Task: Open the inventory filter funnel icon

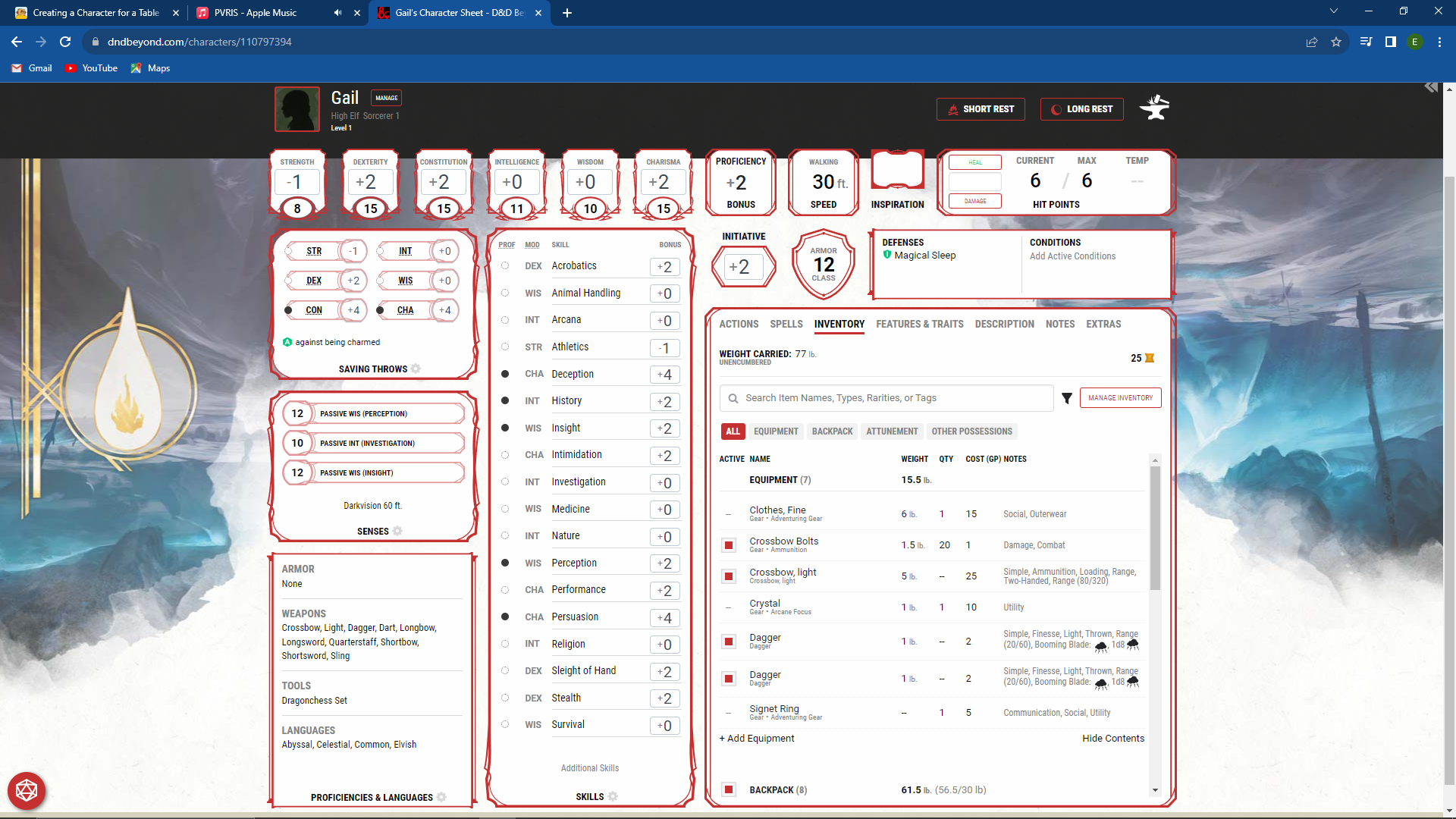Action: [x=1067, y=397]
